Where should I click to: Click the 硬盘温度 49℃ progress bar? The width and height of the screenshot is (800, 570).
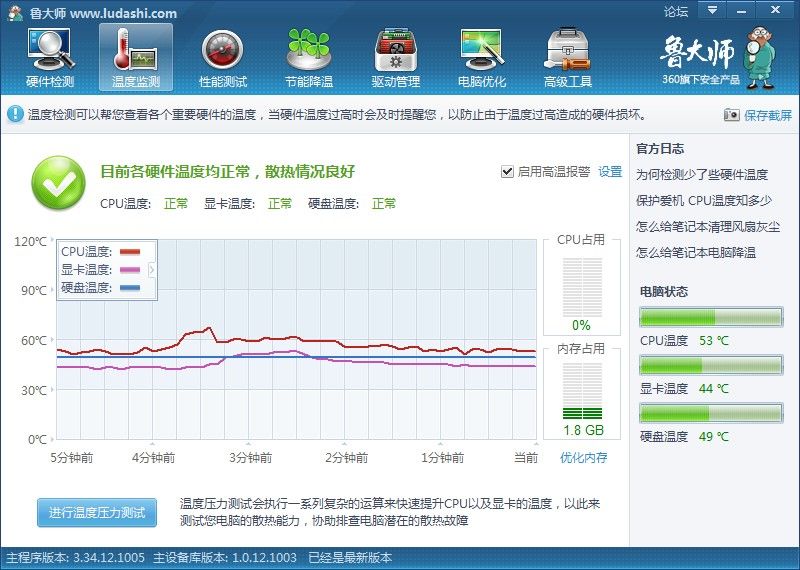(x=711, y=413)
